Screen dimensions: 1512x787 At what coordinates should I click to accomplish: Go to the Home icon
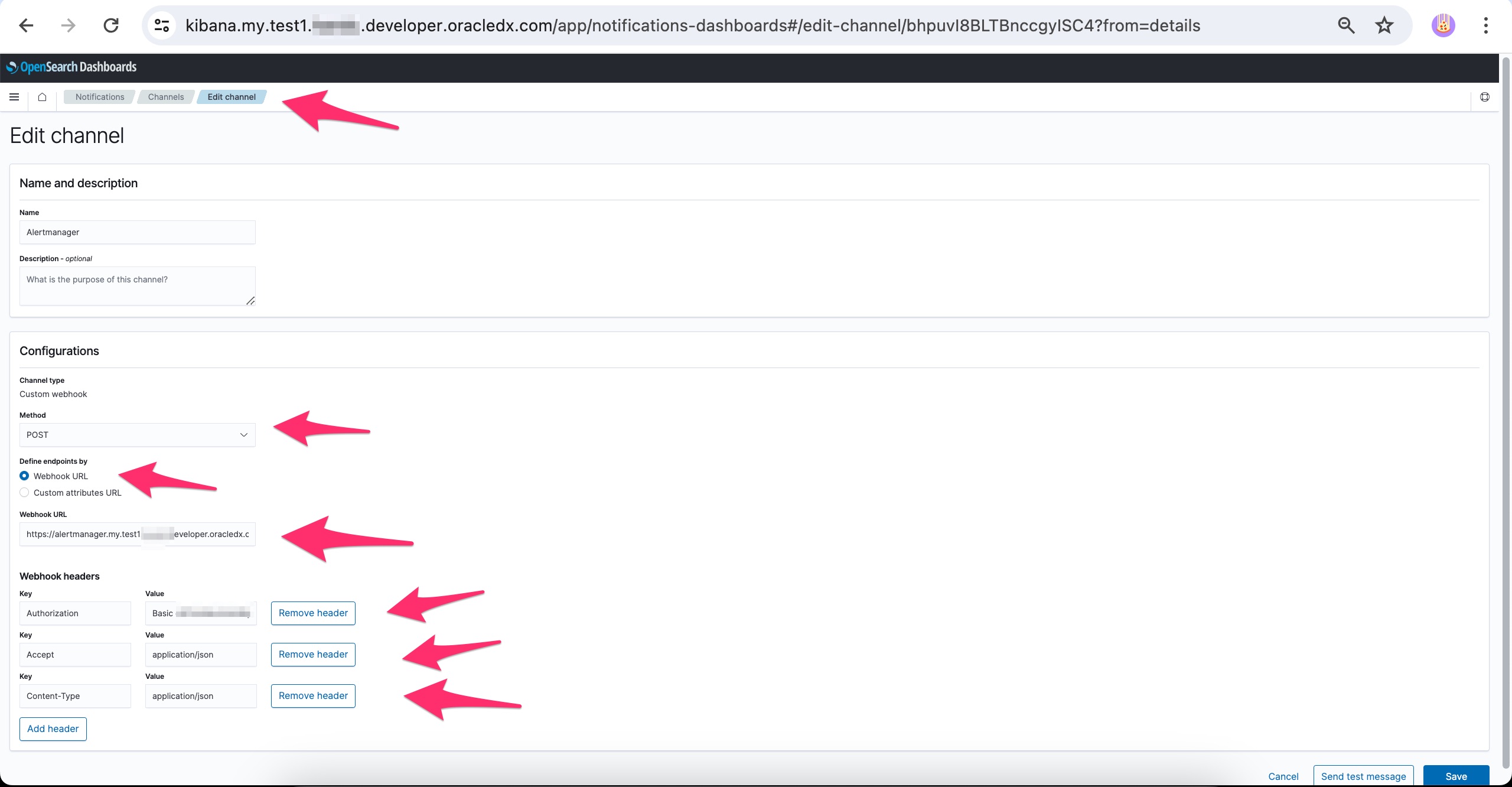[x=42, y=97]
